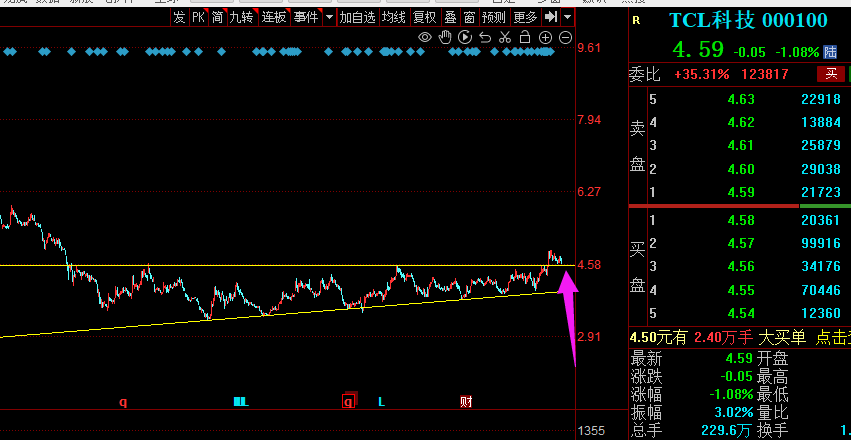Click the red 123817 委差 value
This screenshot has height=440, width=851.
click(764, 74)
